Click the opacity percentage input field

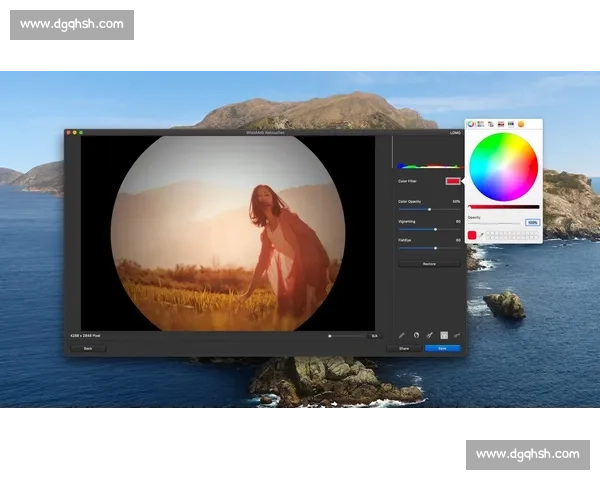click(x=532, y=222)
